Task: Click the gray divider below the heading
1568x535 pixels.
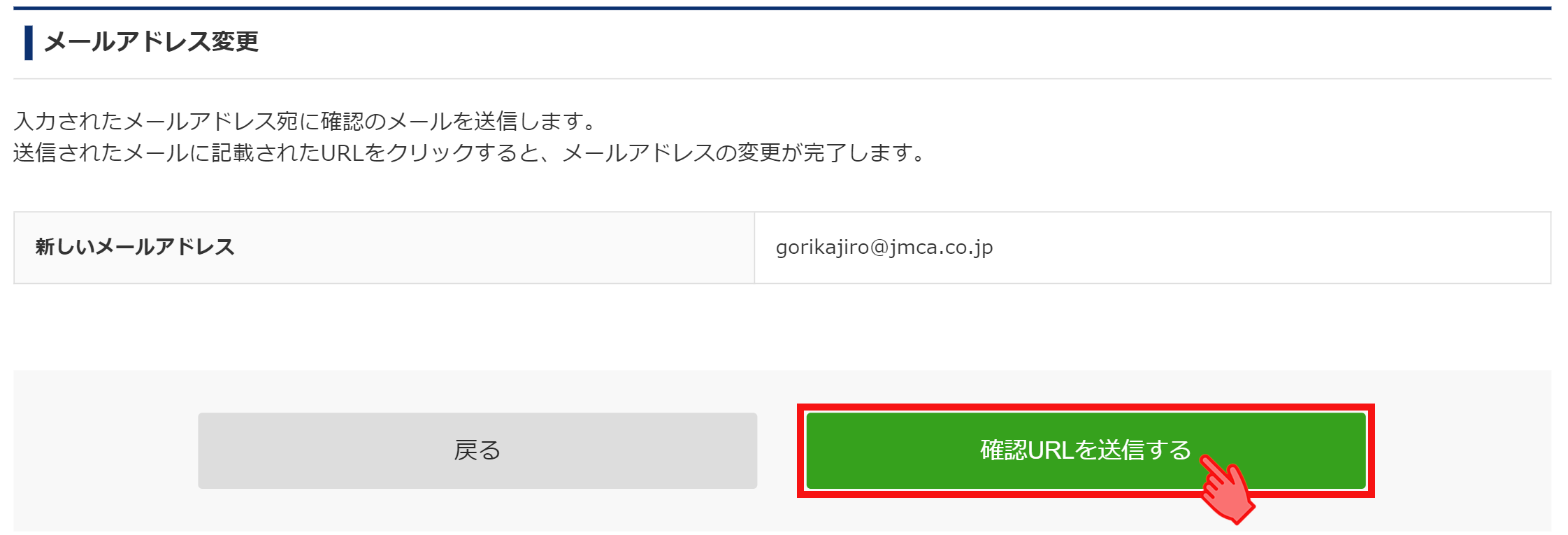Action: (782, 78)
